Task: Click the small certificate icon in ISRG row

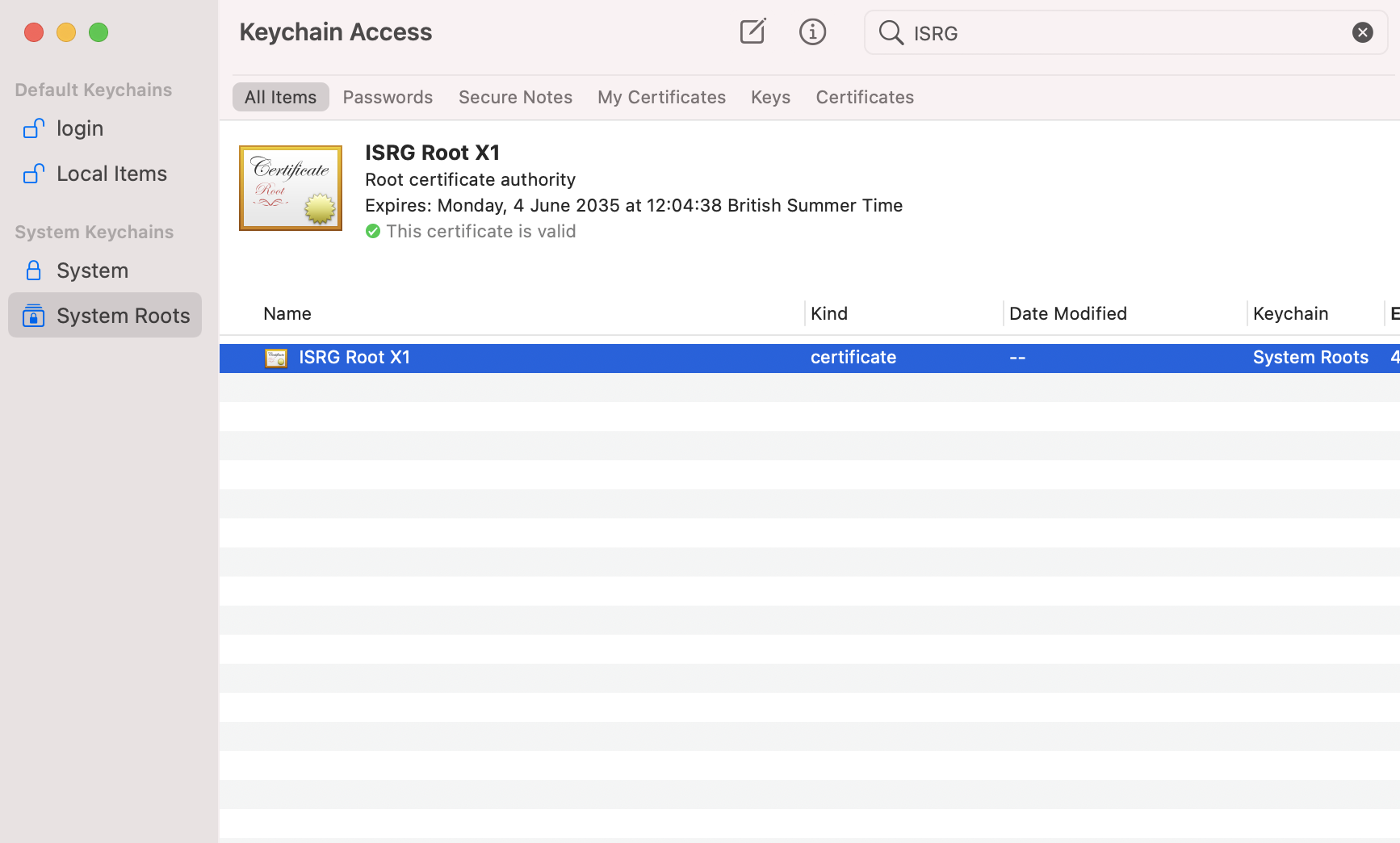Action: [276, 358]
